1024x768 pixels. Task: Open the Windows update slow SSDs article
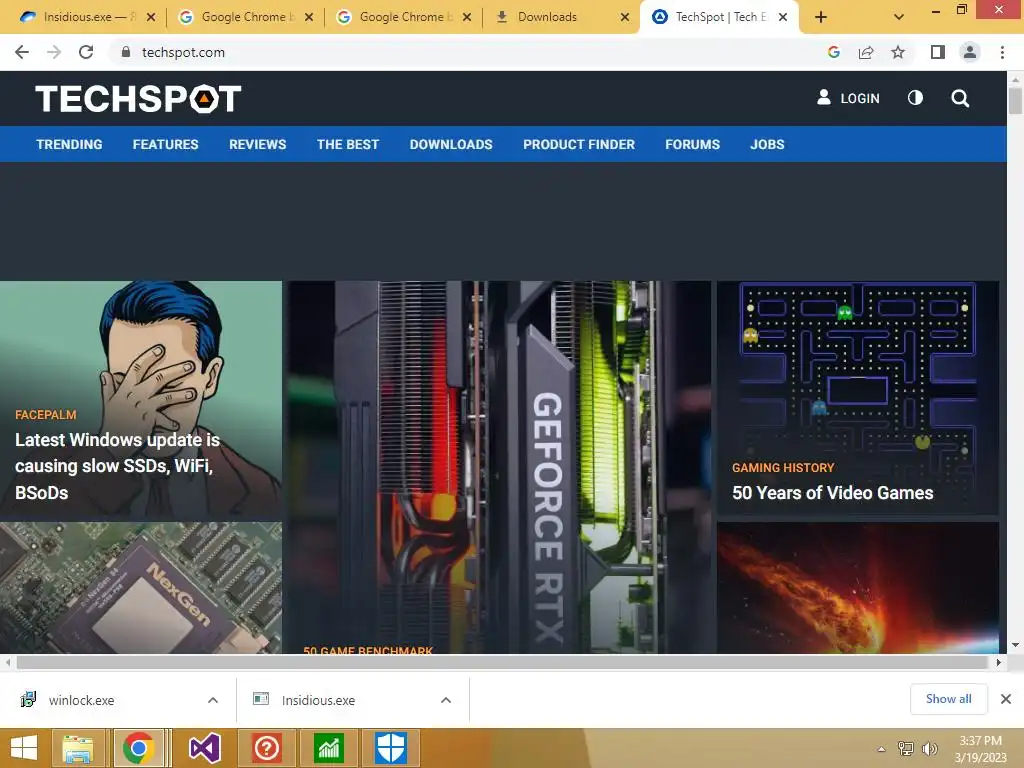click(117, 466)
